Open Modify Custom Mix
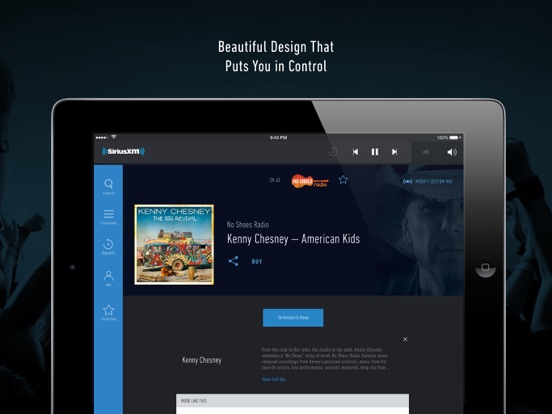Viewport: 552px width, 414px height. [x=427, y=181]
